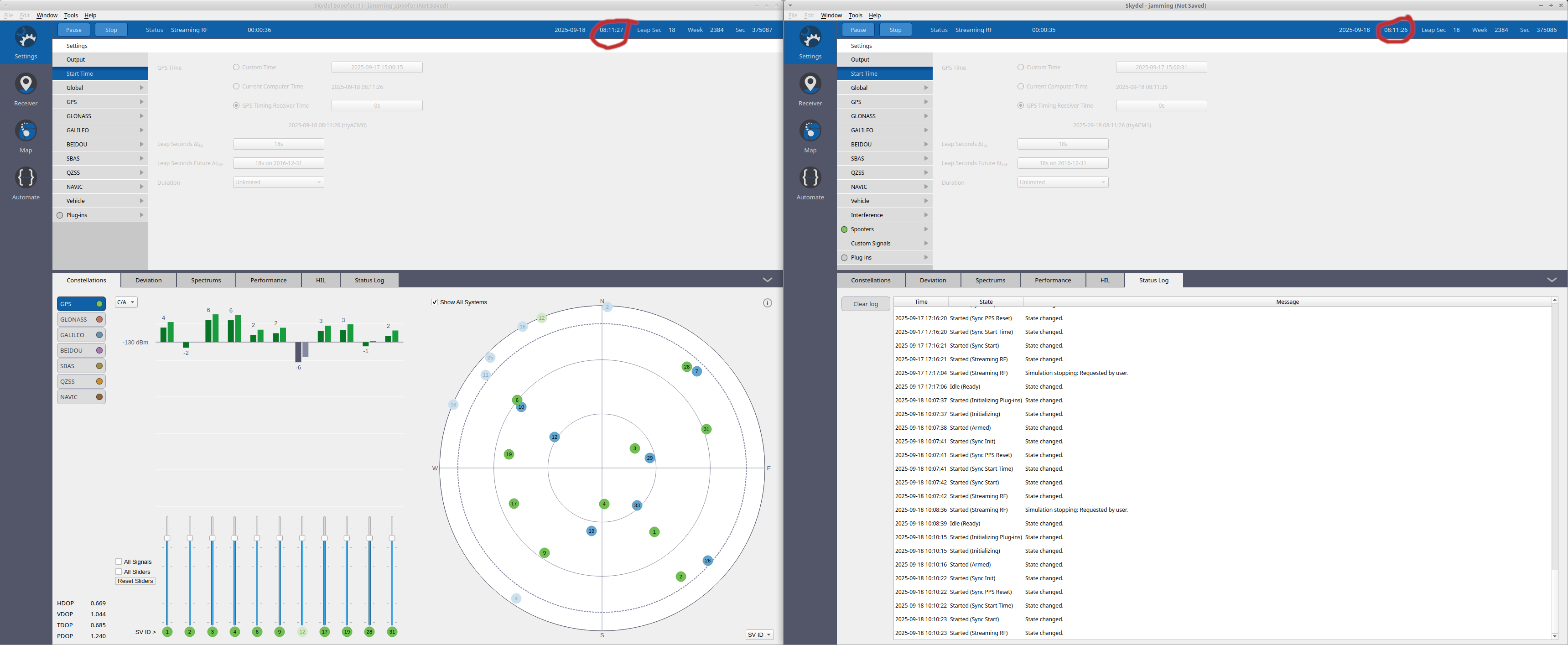The image size is (1568, 645).
Task: Open the C/A signal dropdown
Action: (x=126, y=302)
